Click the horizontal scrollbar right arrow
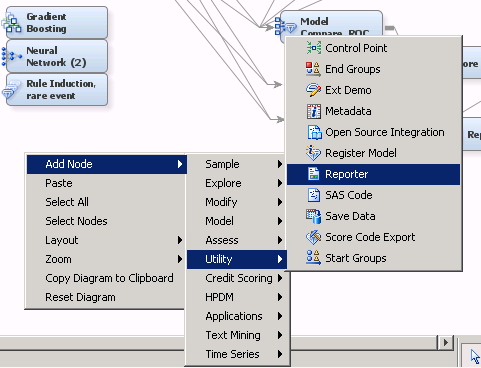This screenshot has width=481, height=368. pos(446,343)
